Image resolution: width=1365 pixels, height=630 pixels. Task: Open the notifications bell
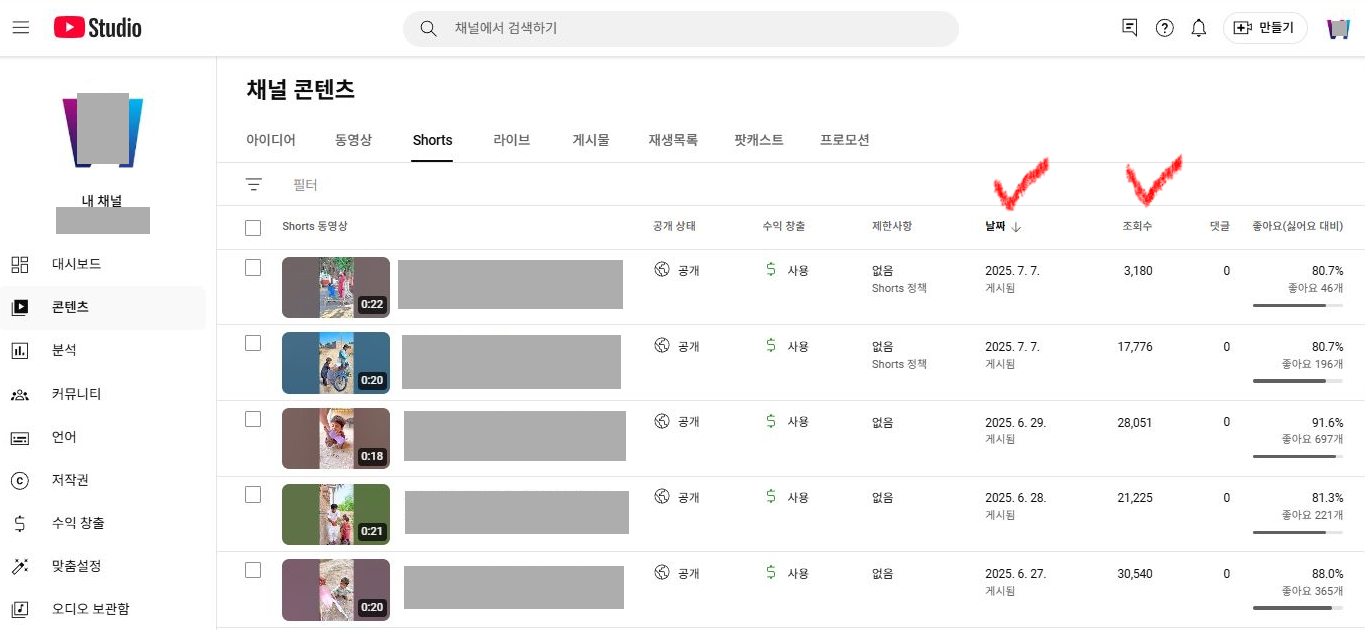[1198, 28]
